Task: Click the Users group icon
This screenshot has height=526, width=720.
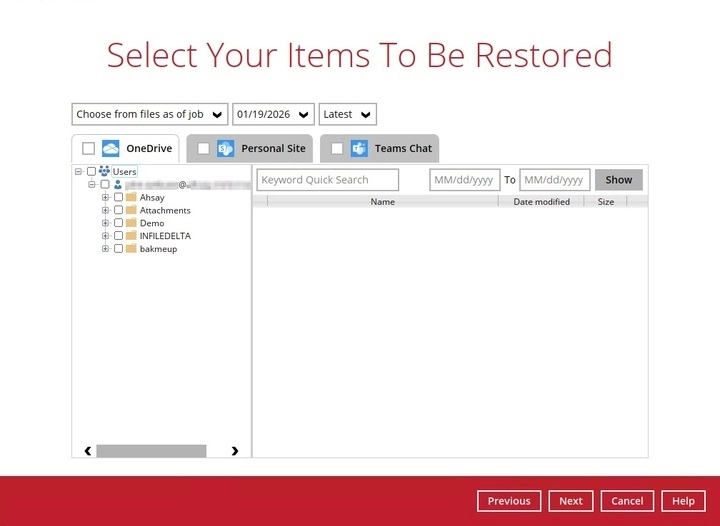Action: click(x=104, y=171)
